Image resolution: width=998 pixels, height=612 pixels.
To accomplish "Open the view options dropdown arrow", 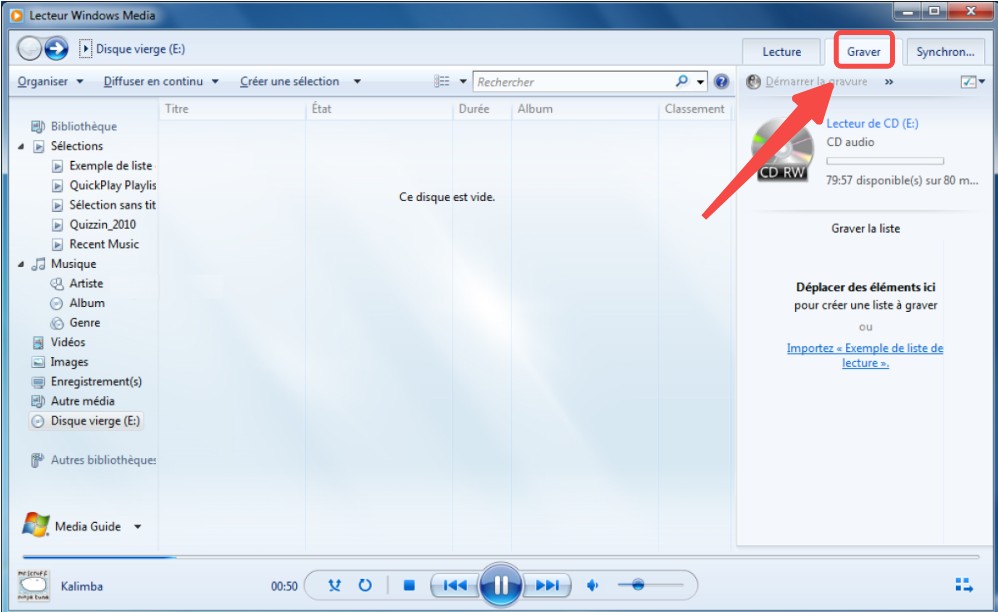I will (x=463, y=81).
